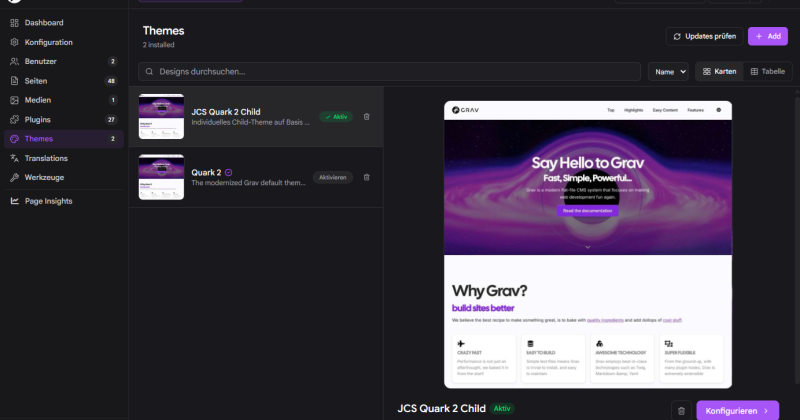This screenshot has width=800, height=420.
Task: Select Themes in the sidebar
Action: coord(64,139)
